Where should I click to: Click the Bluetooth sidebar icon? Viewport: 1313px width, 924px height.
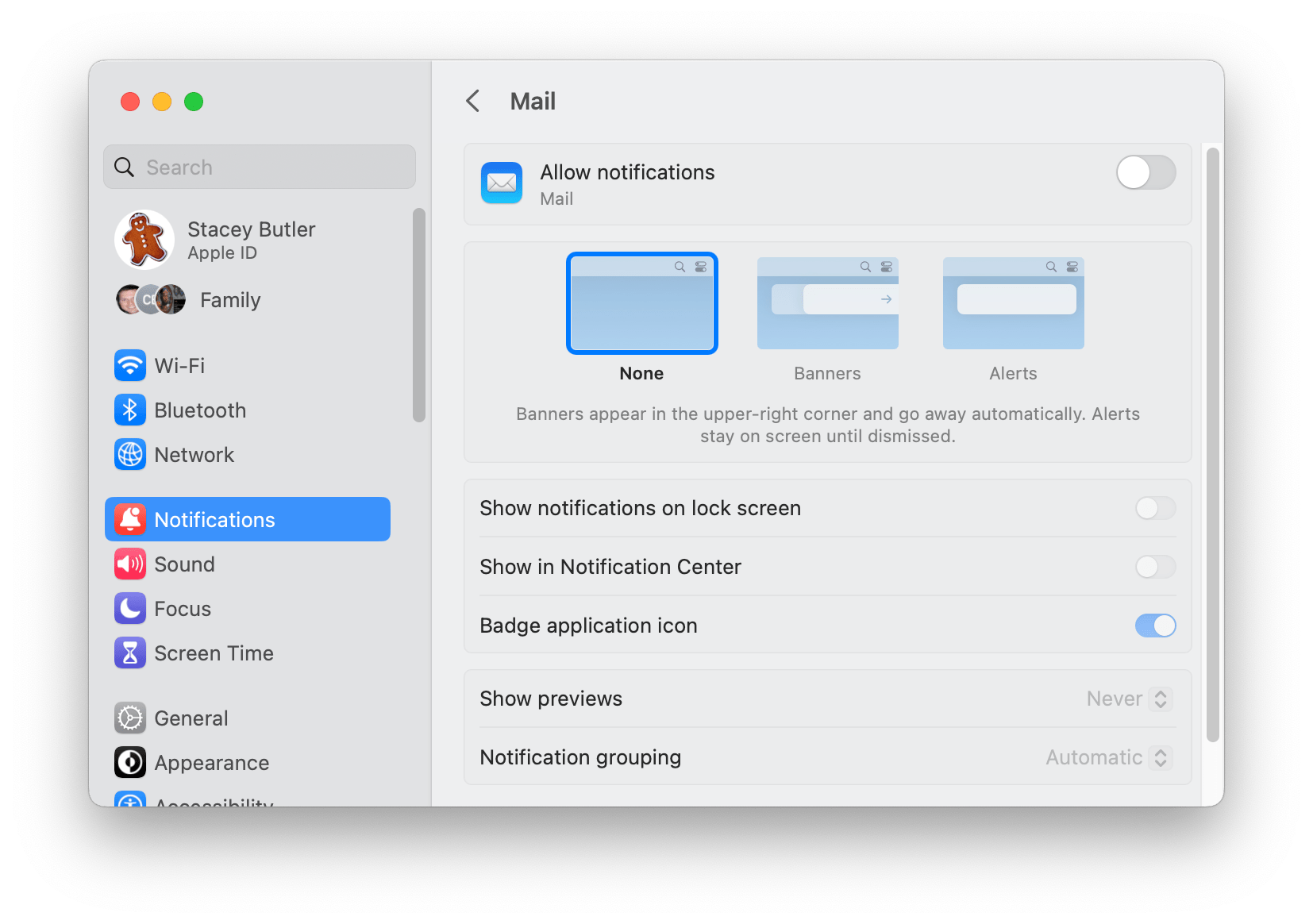[130, 410]
